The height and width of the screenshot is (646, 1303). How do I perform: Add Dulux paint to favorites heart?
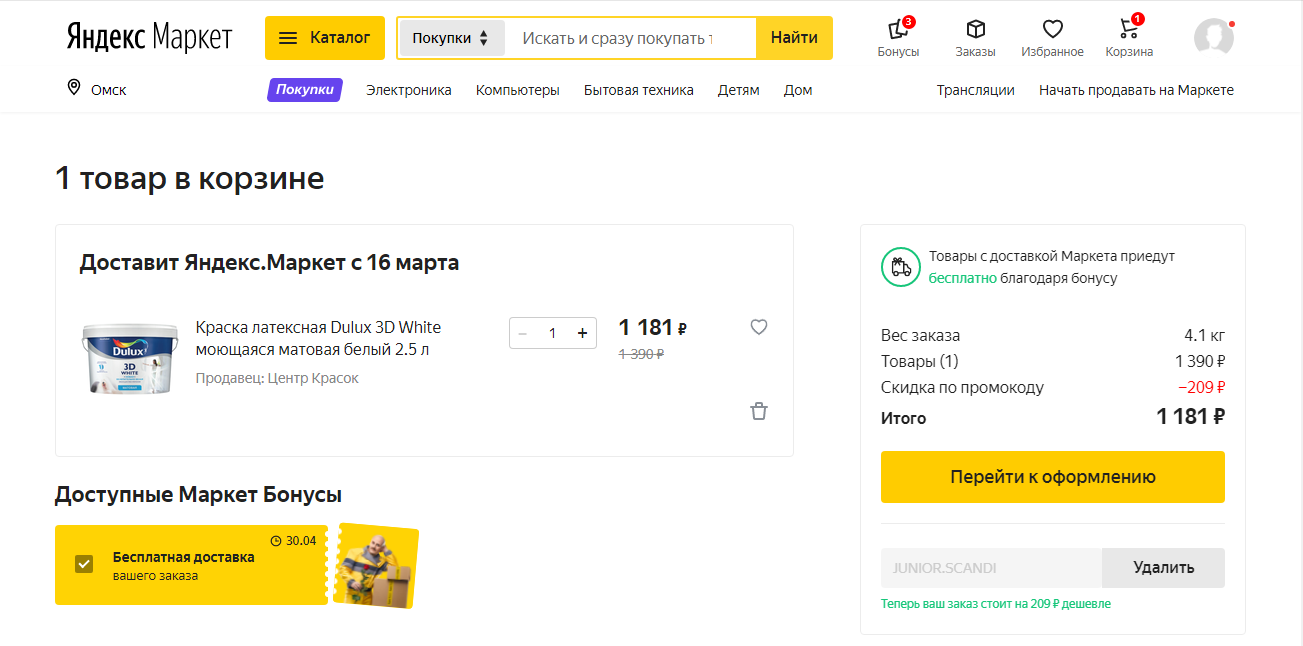pos(759,327)
